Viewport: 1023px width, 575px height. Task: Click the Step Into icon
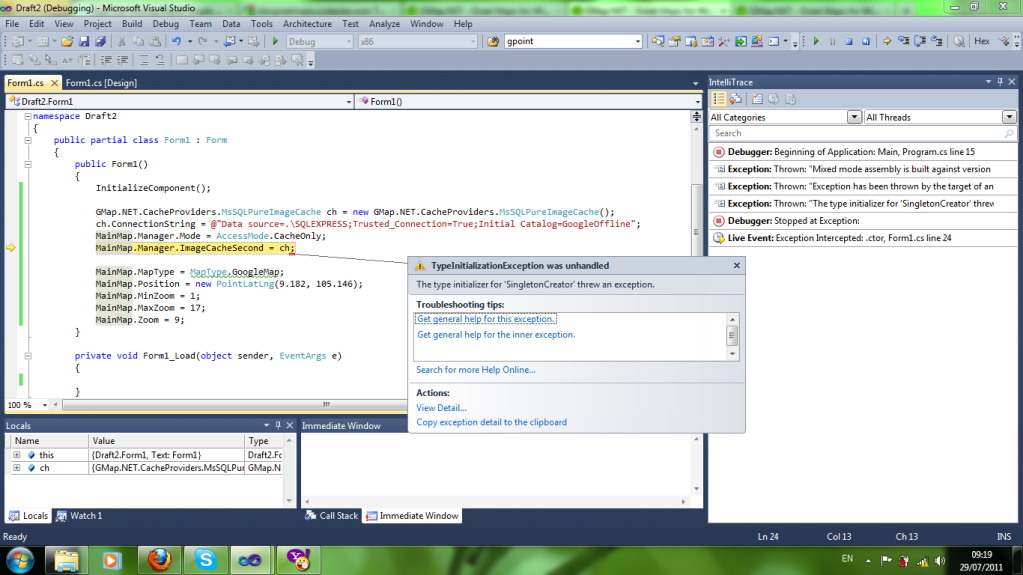click(x=904, y=41)
